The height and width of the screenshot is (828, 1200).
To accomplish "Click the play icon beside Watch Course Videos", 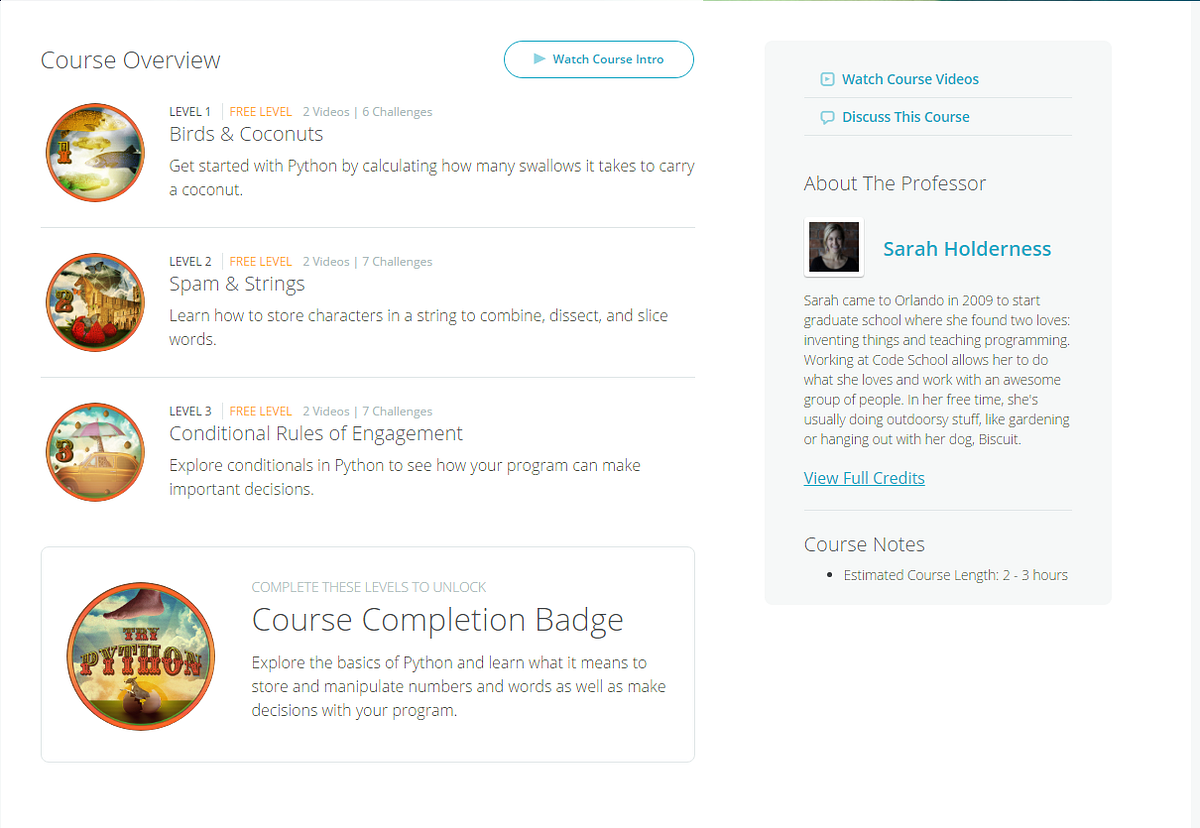I will [827, 78].
